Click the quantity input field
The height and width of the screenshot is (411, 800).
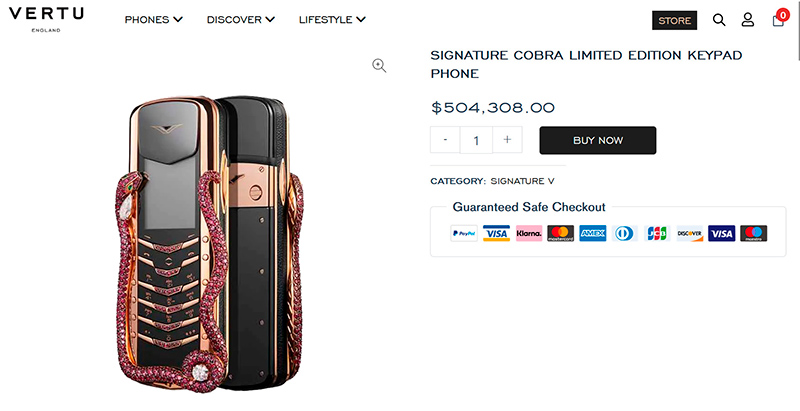[476, 140]
